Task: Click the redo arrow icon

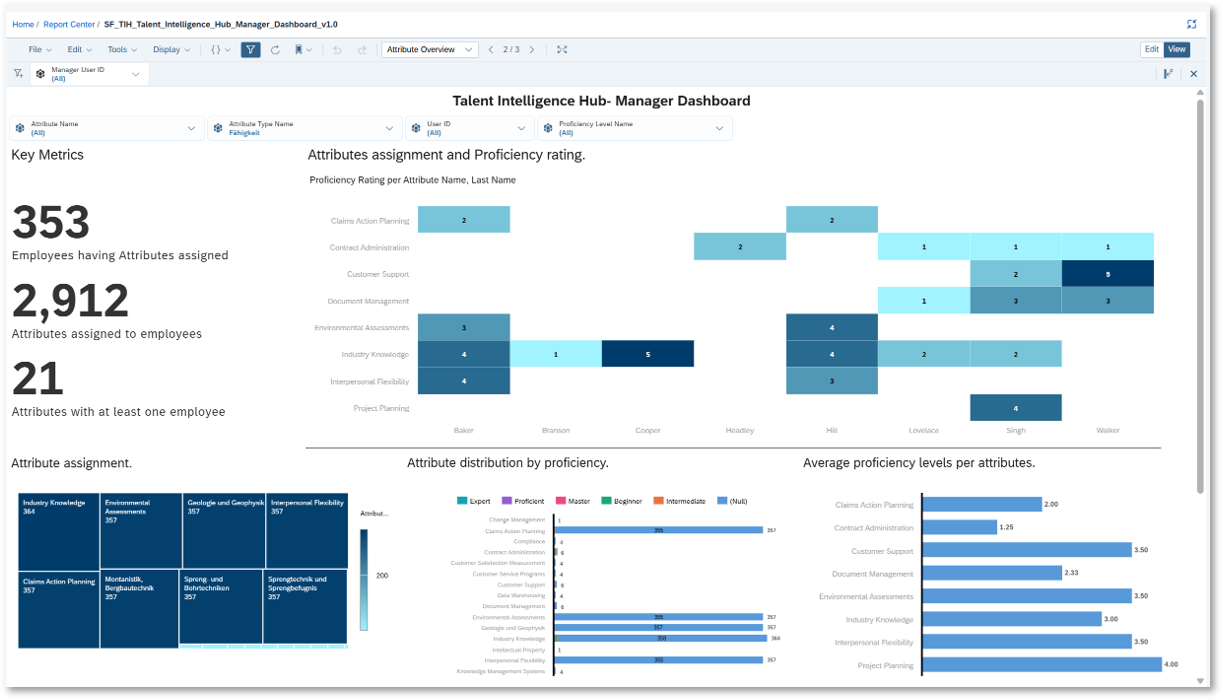Action: point(362,49)
